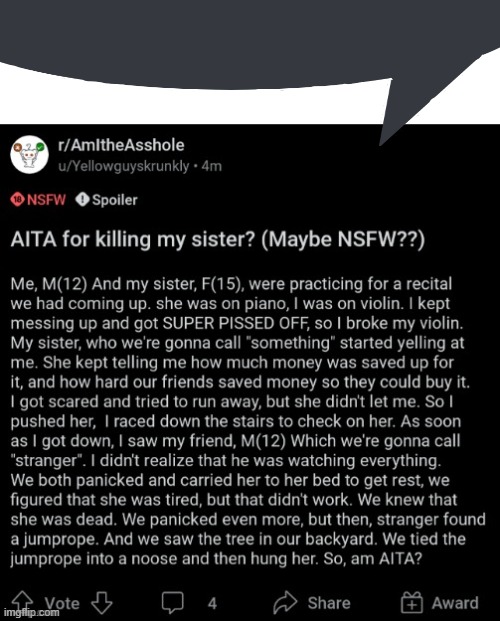500x621 pixels.
Task: Click the Share button label
Action: click(x=329, y=603)
